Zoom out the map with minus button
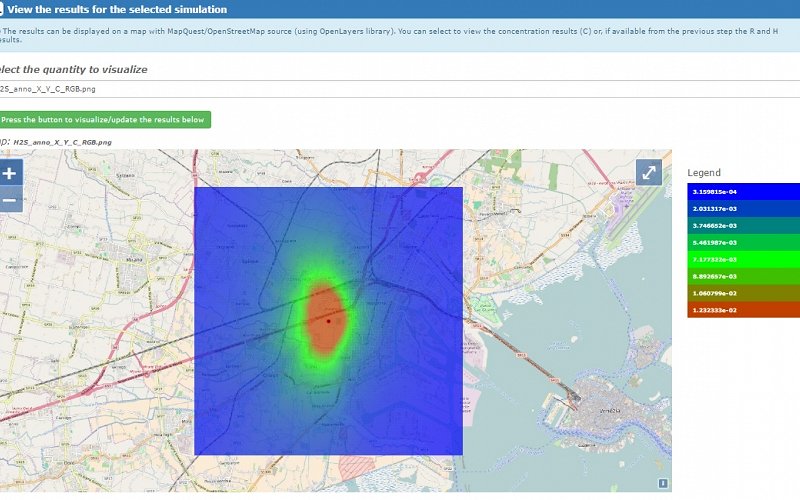800x500 pixels. click(x=9, y=200)
